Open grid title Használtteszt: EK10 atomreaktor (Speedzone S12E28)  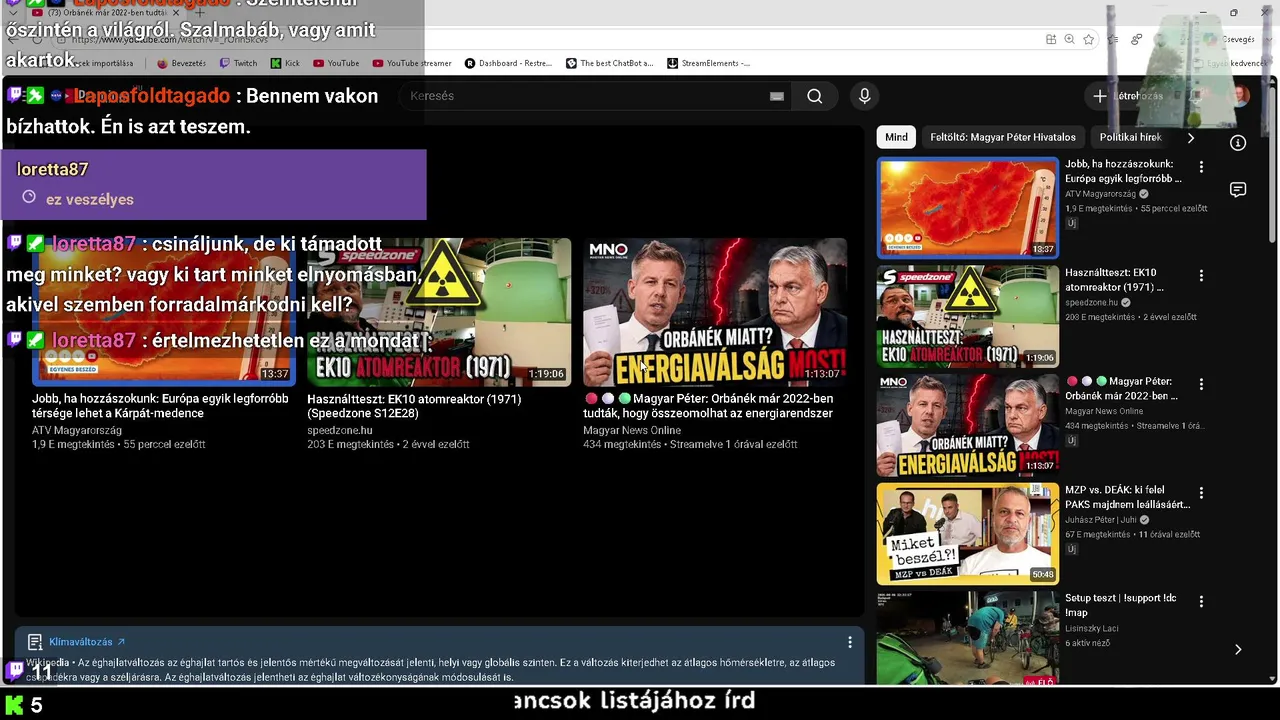(x=414, y=406)
